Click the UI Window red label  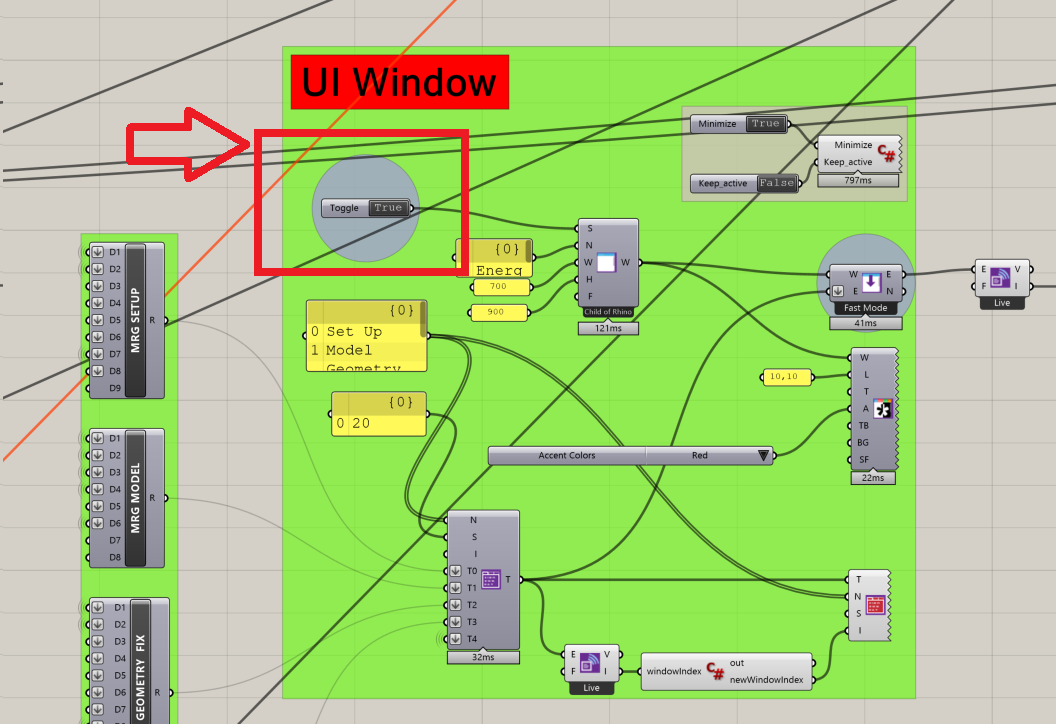[399, 82]
